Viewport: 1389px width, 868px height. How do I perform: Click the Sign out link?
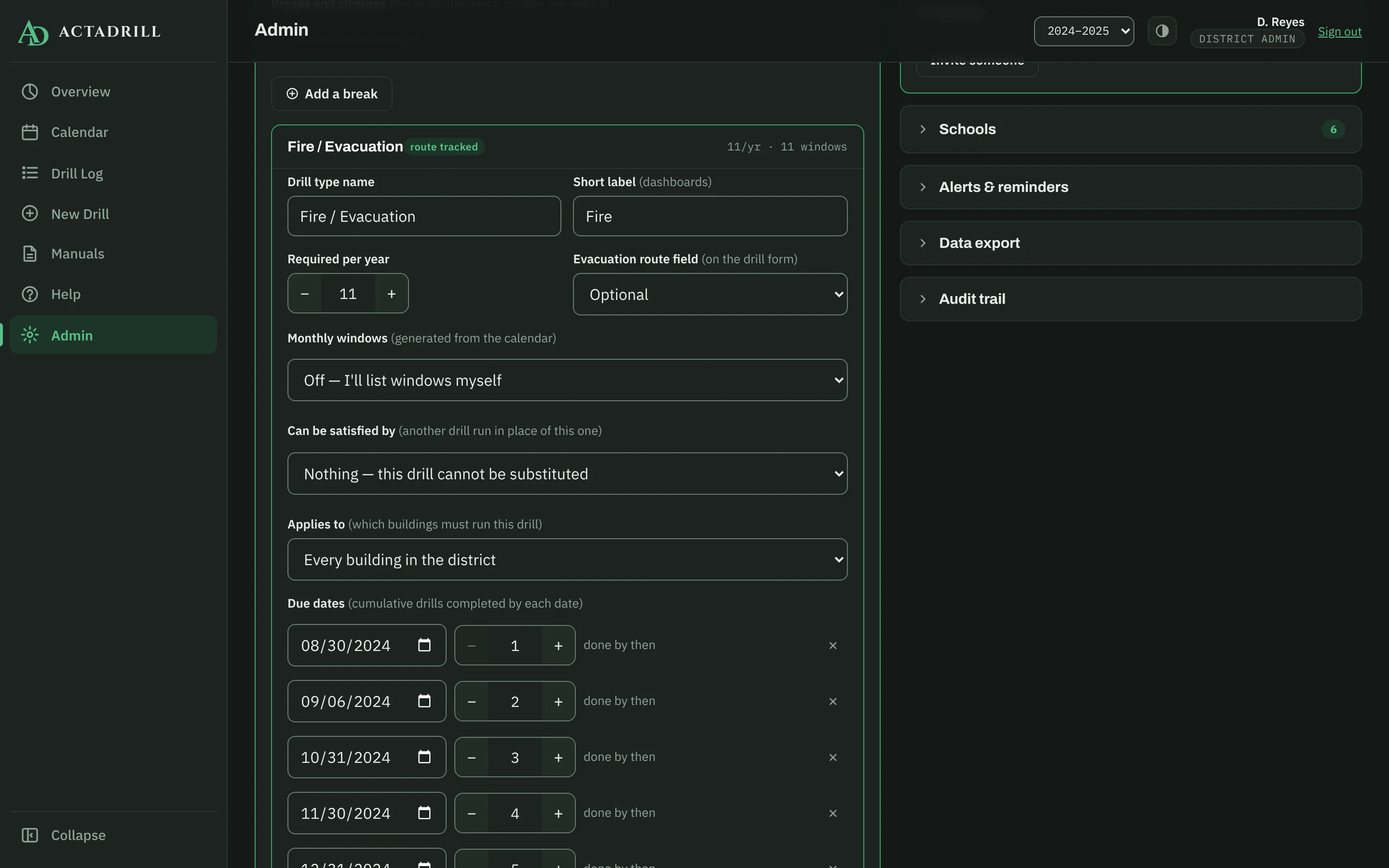(1339, 31)
